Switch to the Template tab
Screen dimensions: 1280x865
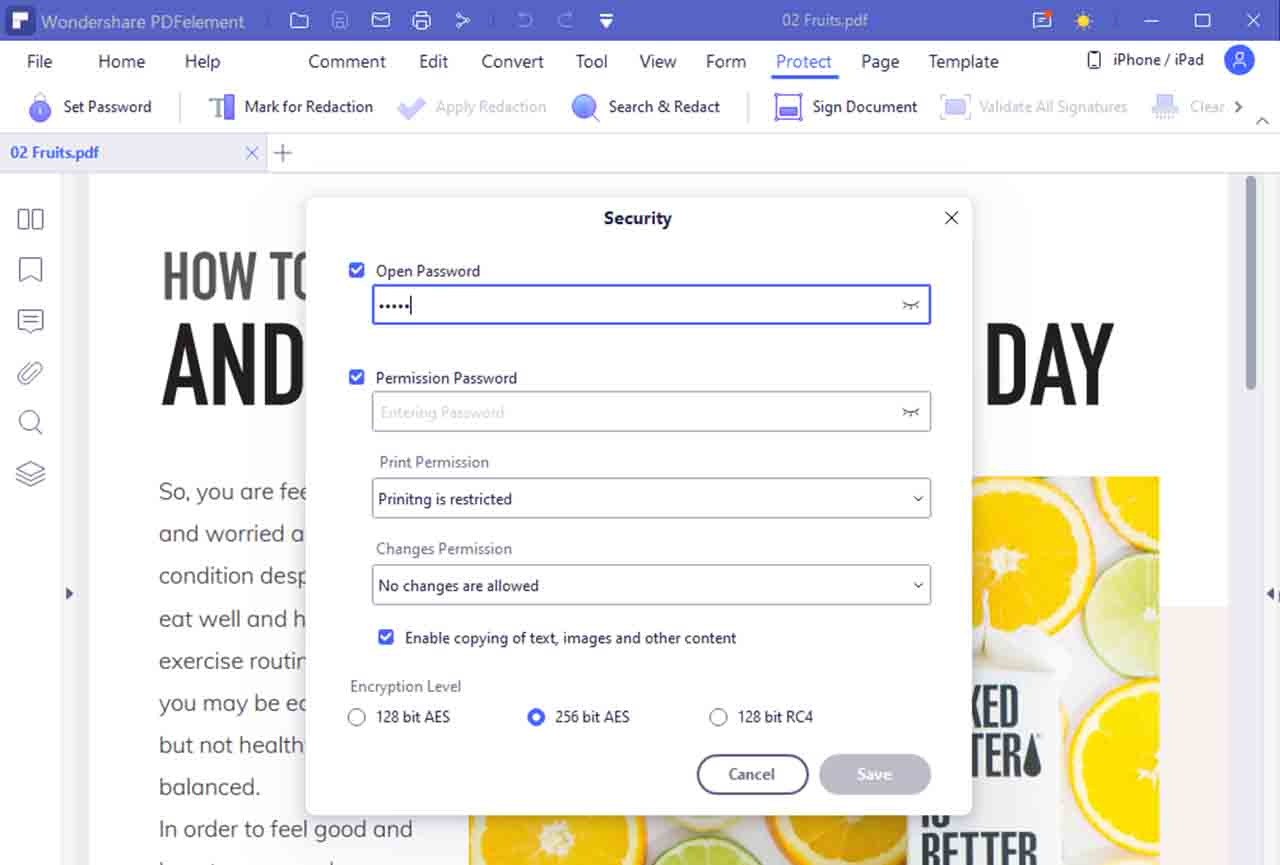click(x=963, y=61)
